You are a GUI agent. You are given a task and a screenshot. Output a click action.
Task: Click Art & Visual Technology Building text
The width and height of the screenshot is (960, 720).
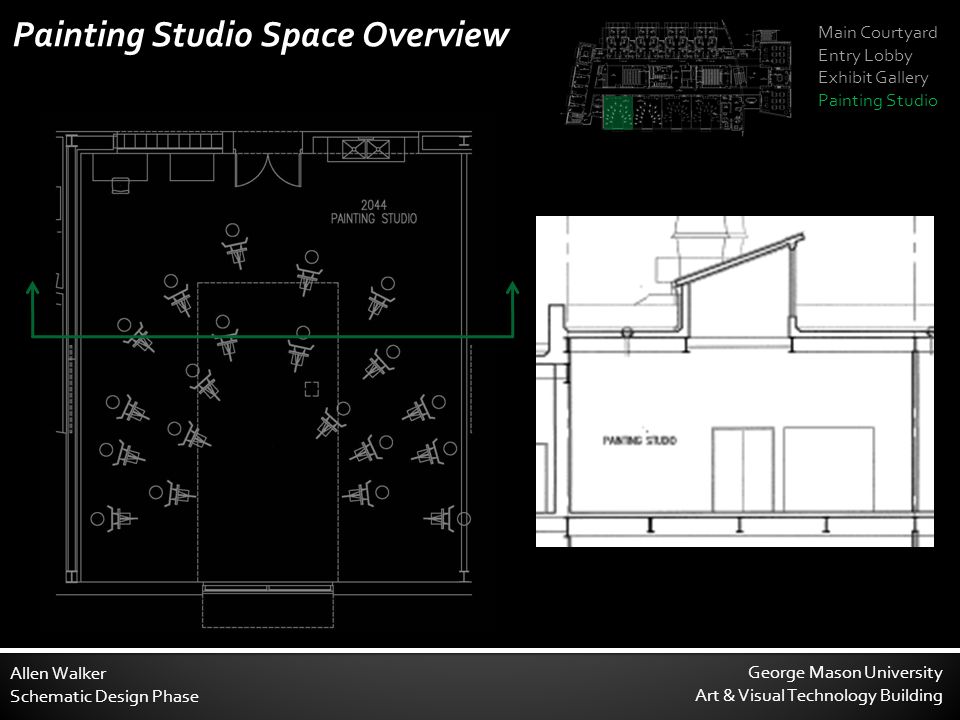click(819, 696)
